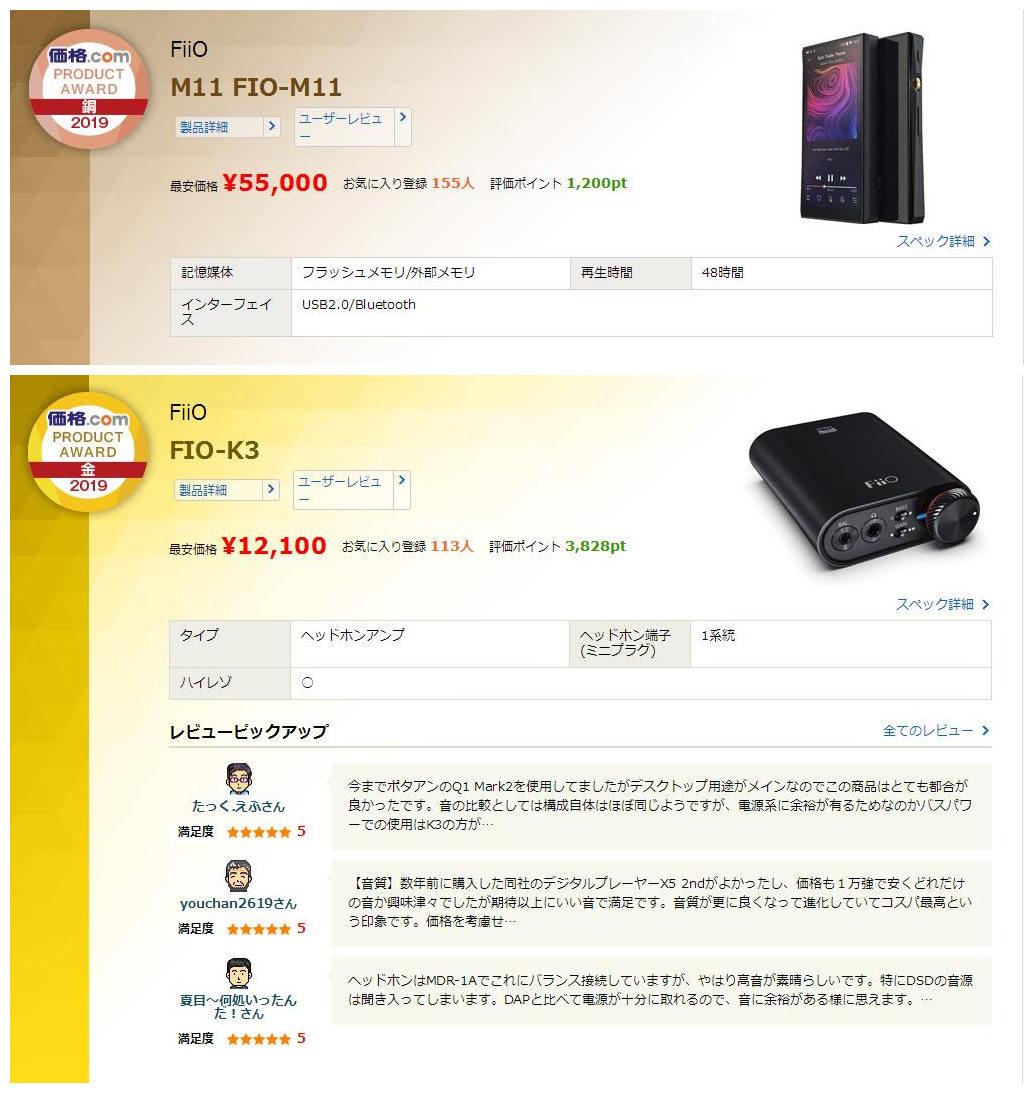Open 製品詳細 for the FIO-K3
This screenshot has height=1093, width=1034.
point(227,490)
